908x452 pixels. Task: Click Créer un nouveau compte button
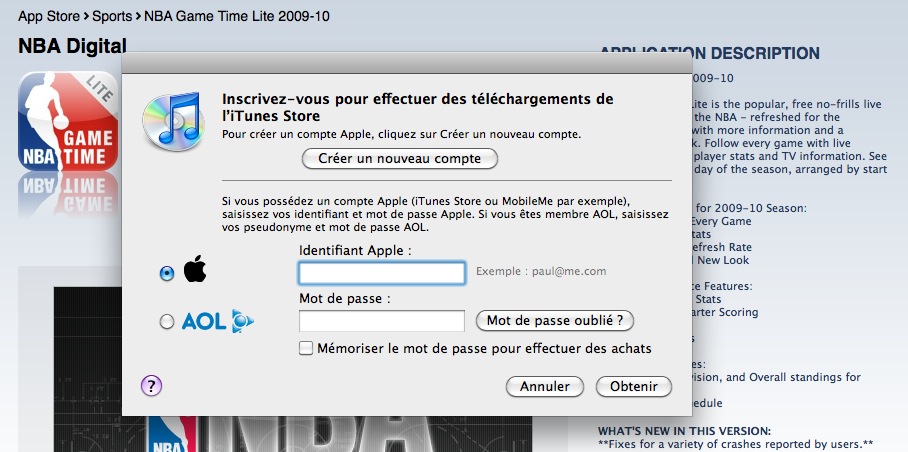(400, 159)
